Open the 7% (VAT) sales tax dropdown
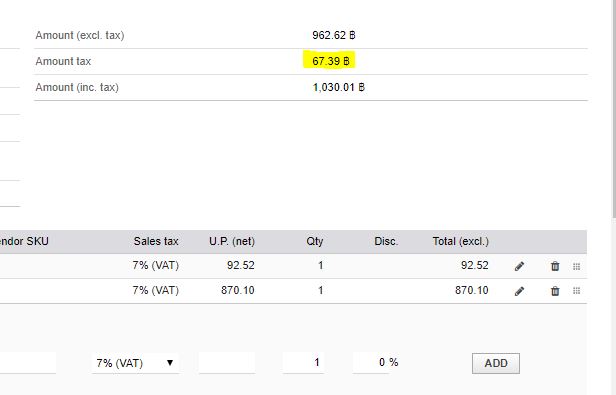 tap(135, 363)
